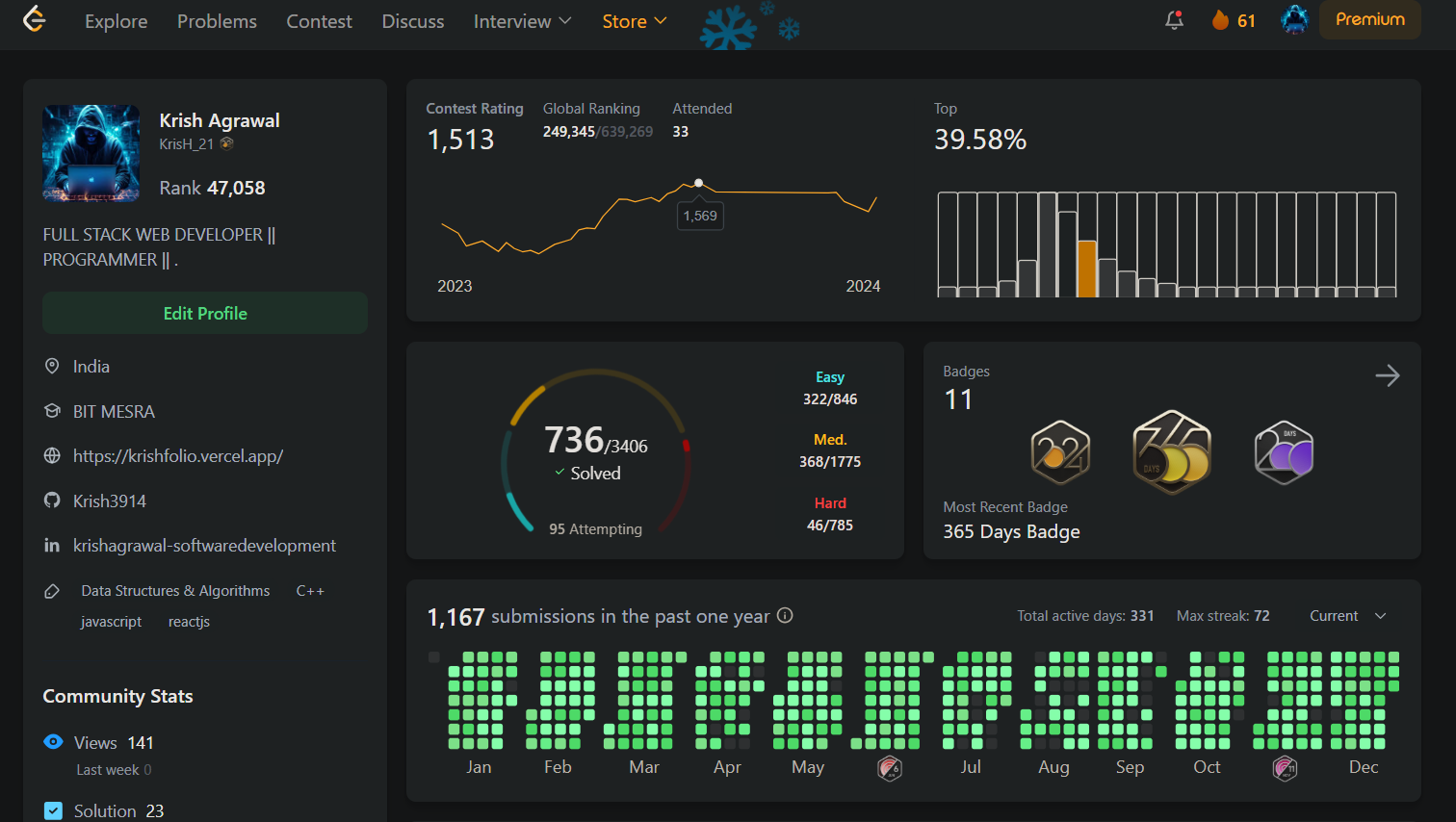Image resolution: width=1456 pixels, height=822 pixels.
Task: Click Med. 368/1775 stats
Action: [x=830, y=450]
